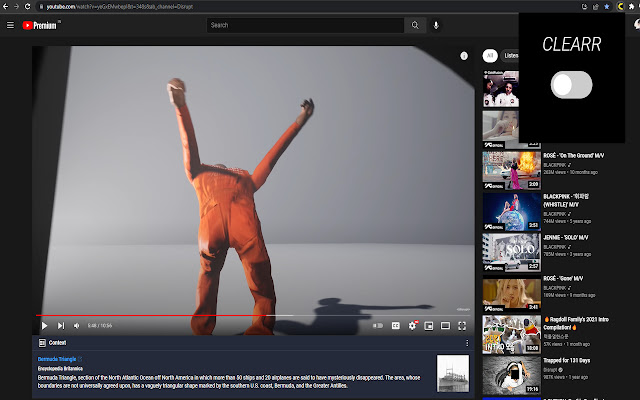Click the yellow crescent CLEARR extension icon

620,7
